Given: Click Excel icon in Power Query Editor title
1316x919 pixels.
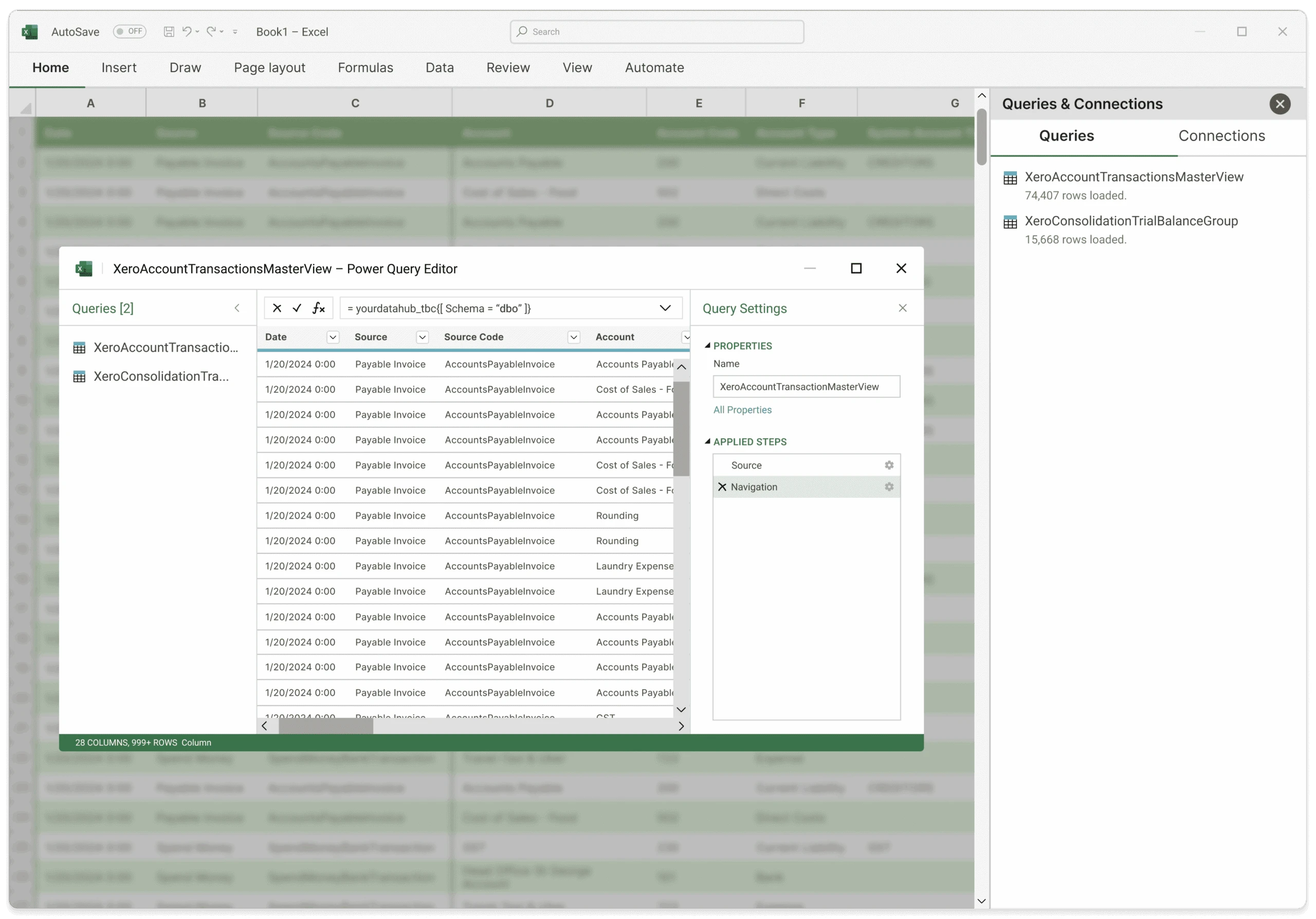Looking at the screenshot, I should pos(84,268).
